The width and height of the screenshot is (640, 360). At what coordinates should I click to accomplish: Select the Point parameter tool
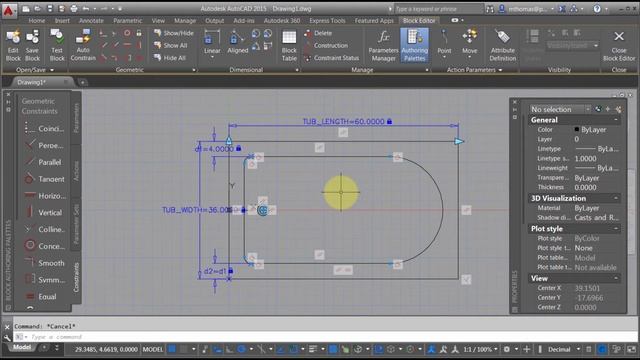tap(444, 43)
